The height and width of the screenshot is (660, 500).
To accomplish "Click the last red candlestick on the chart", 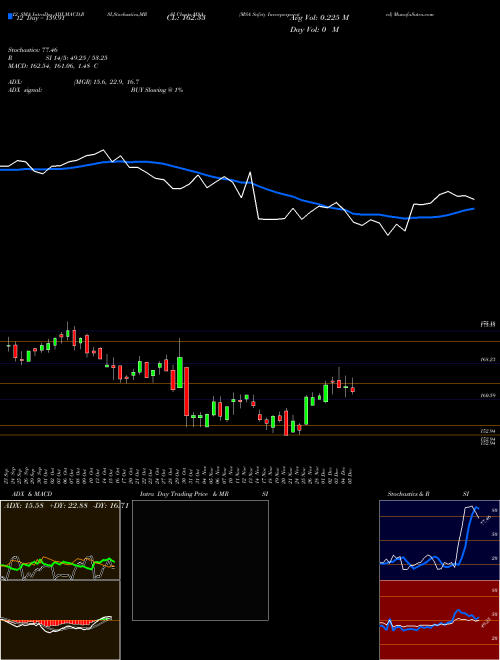I will pyautogui.click(x=353, y=389).
